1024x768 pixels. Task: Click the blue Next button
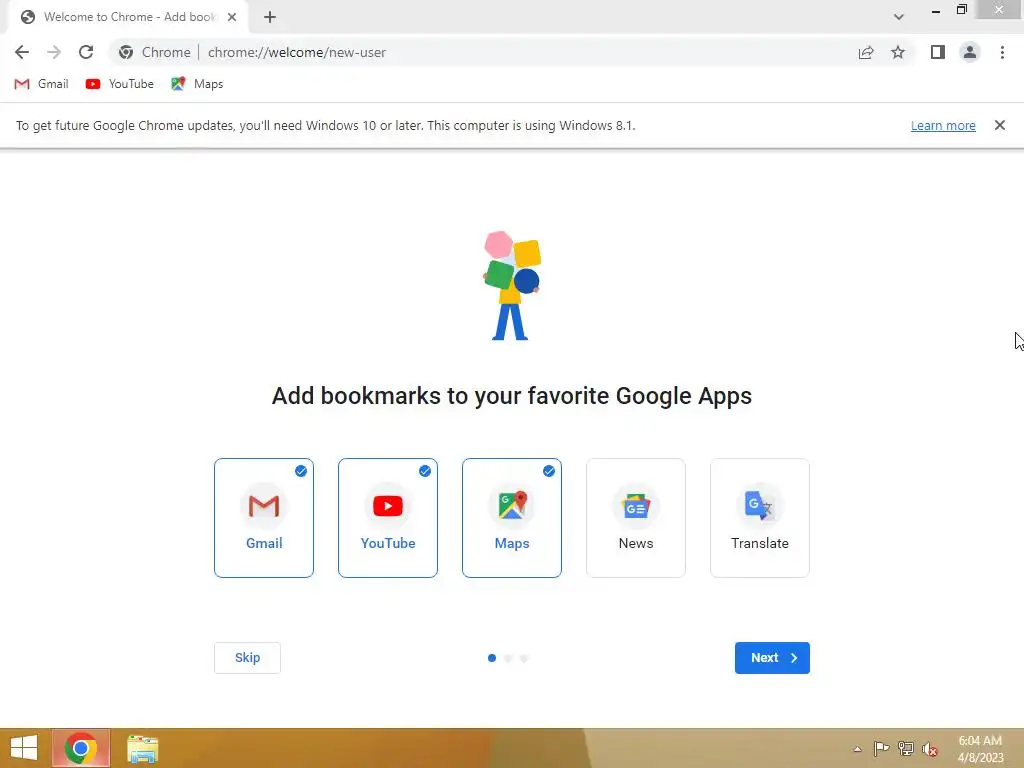(772, 658)
